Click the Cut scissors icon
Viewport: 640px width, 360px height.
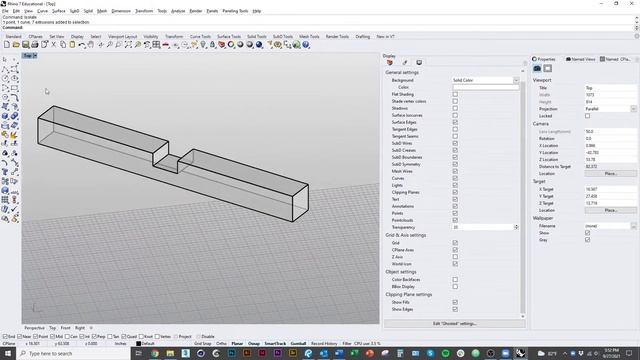click(53, 45)
